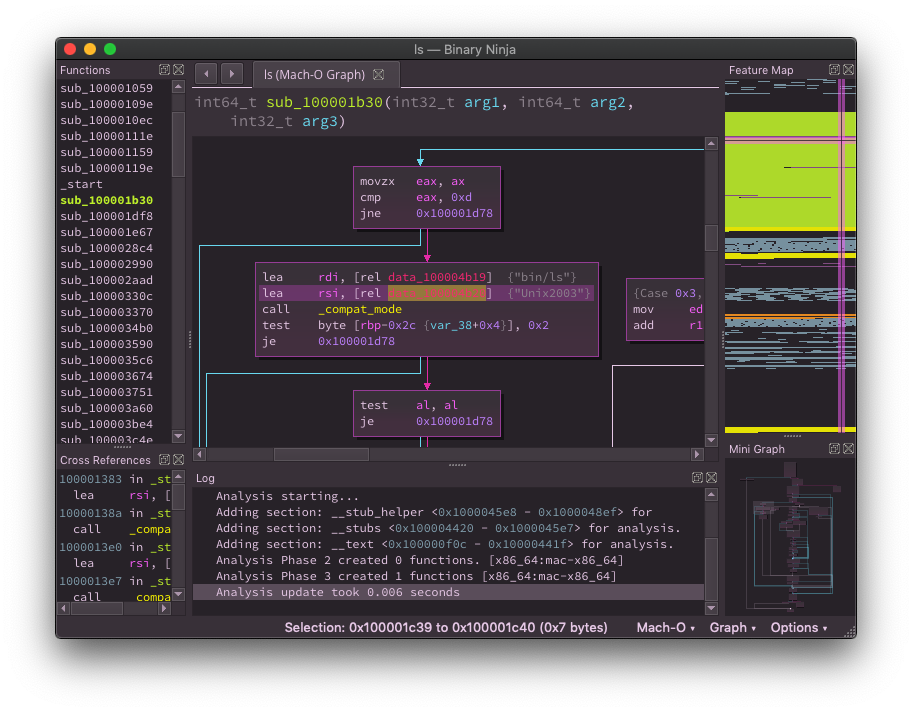Select function sub_100001df8
This screenshot has width=912, height=712.
click(106, 216)
